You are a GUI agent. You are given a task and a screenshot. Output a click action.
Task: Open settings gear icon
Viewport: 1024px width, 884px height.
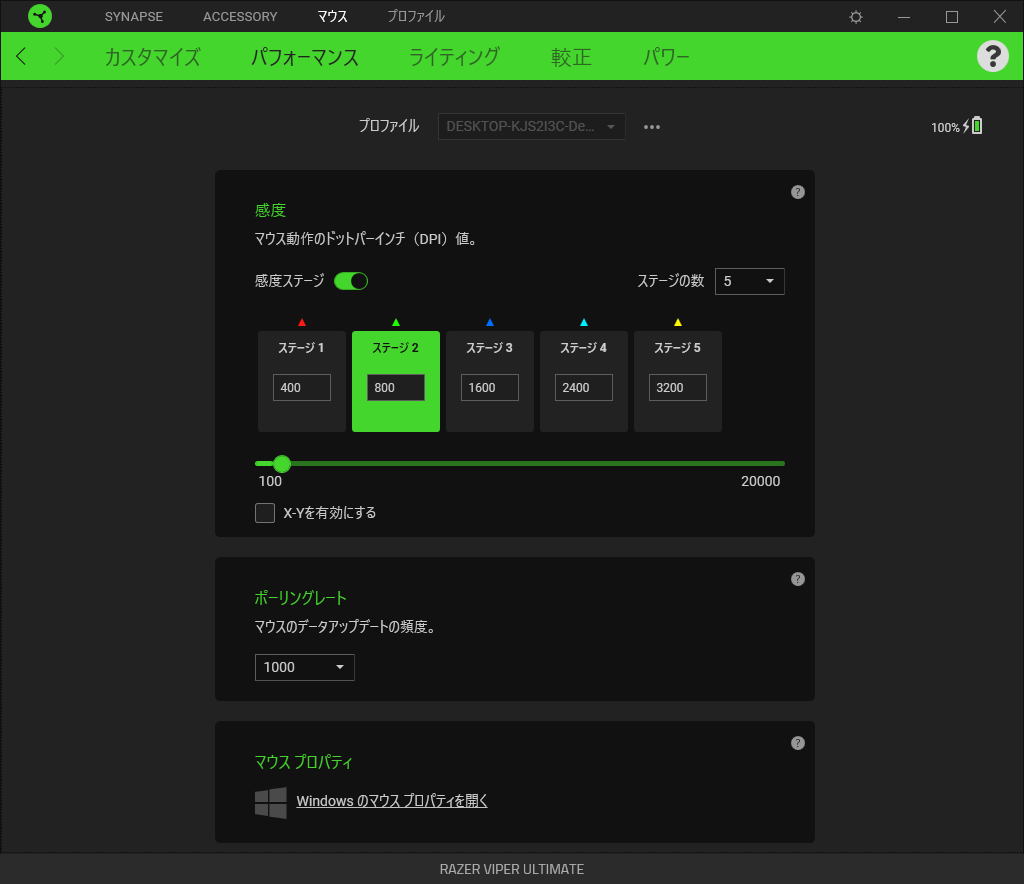[856, 17]
